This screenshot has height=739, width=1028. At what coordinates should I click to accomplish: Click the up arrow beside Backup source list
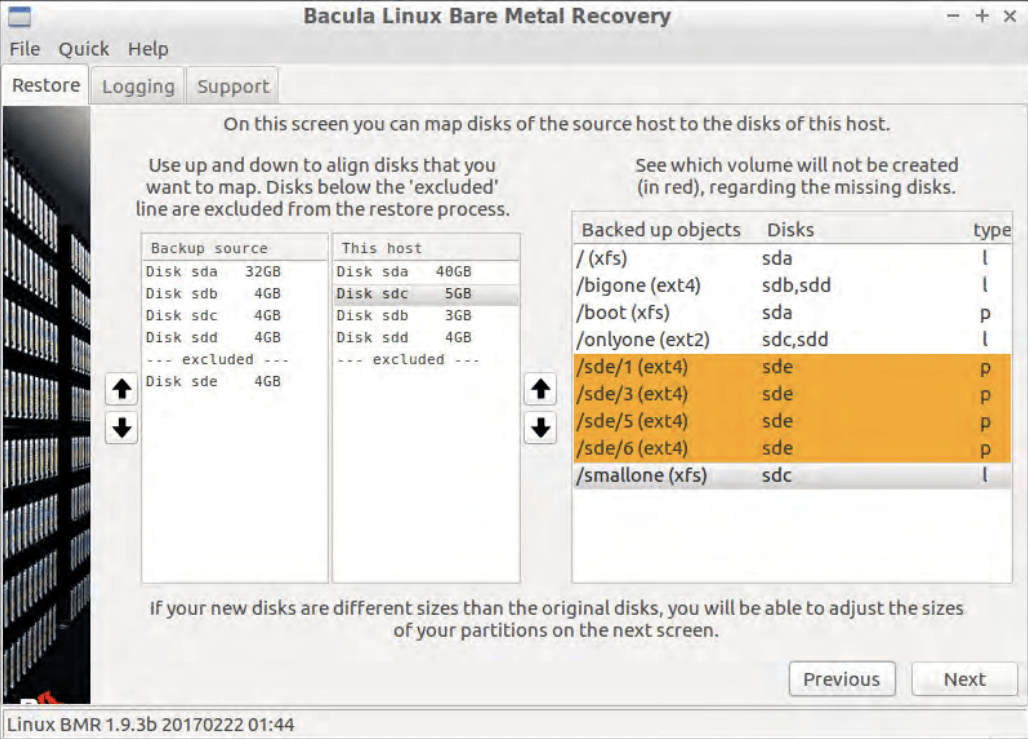tap(120, 389)
